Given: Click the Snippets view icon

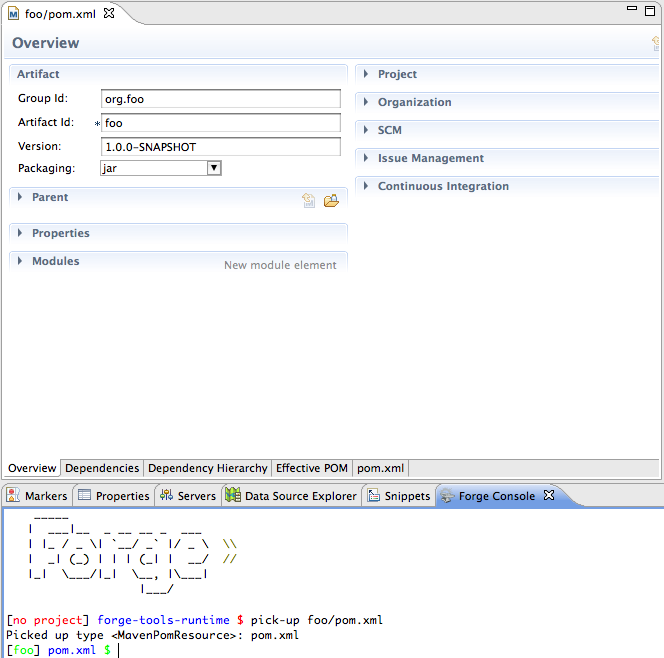Looking at the screenshot, I should point(374,495).
